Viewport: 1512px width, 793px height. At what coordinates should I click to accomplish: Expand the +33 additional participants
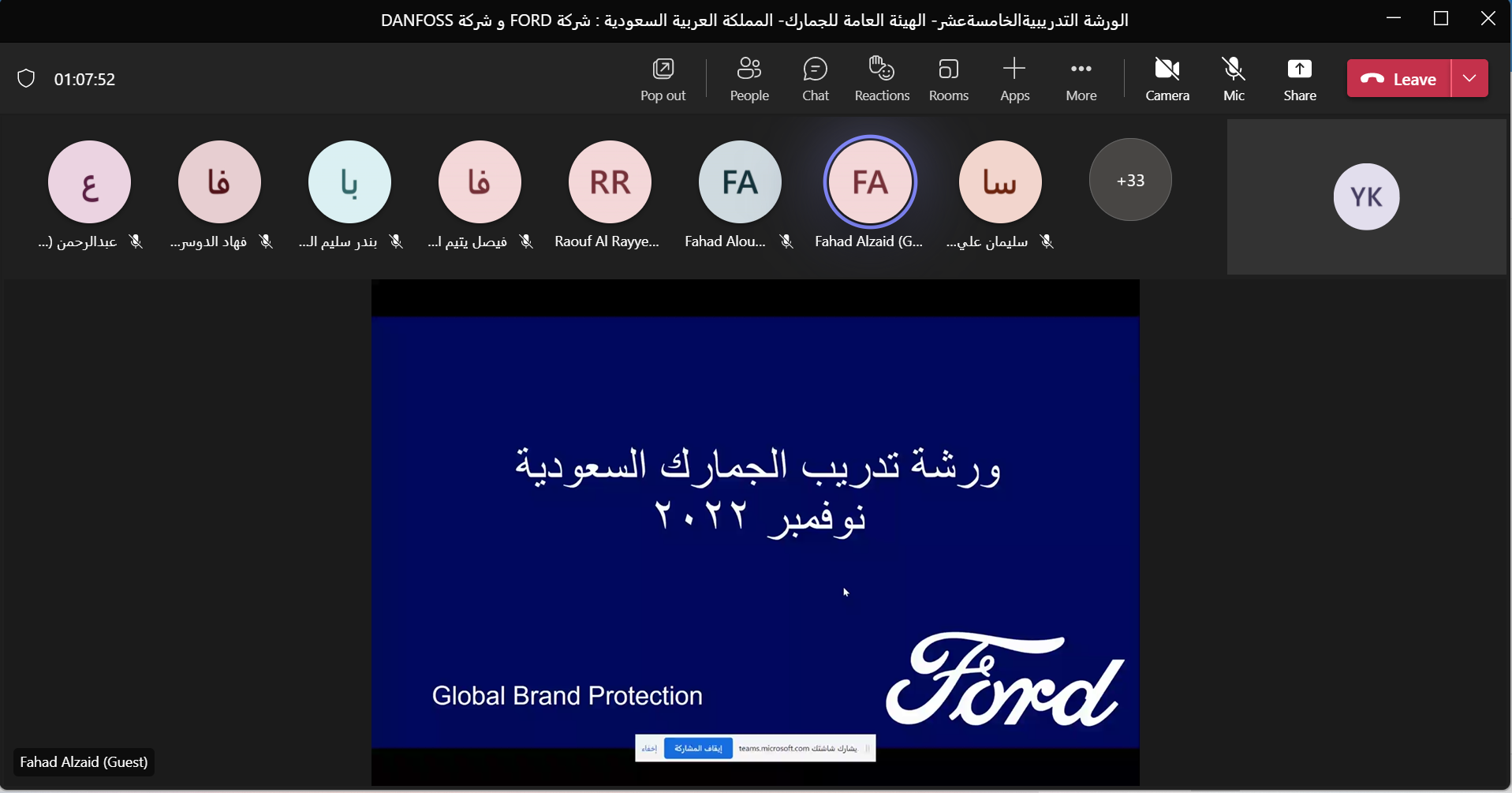tap(1129, 181)
